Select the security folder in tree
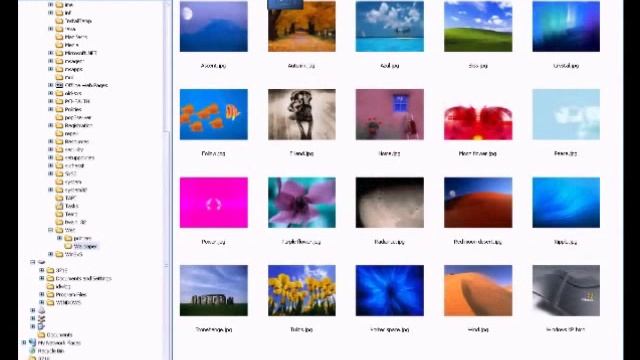The width and height of the screenshot is (640, 360). [74, 149]
